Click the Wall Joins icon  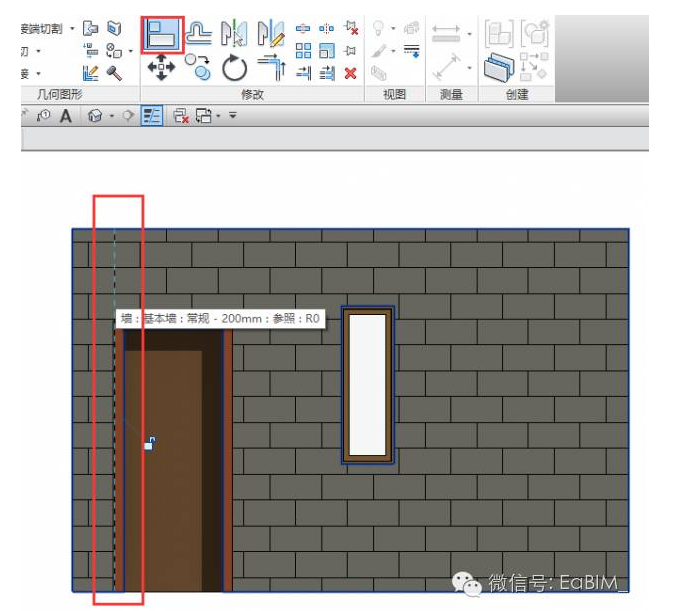coord(91,51)
